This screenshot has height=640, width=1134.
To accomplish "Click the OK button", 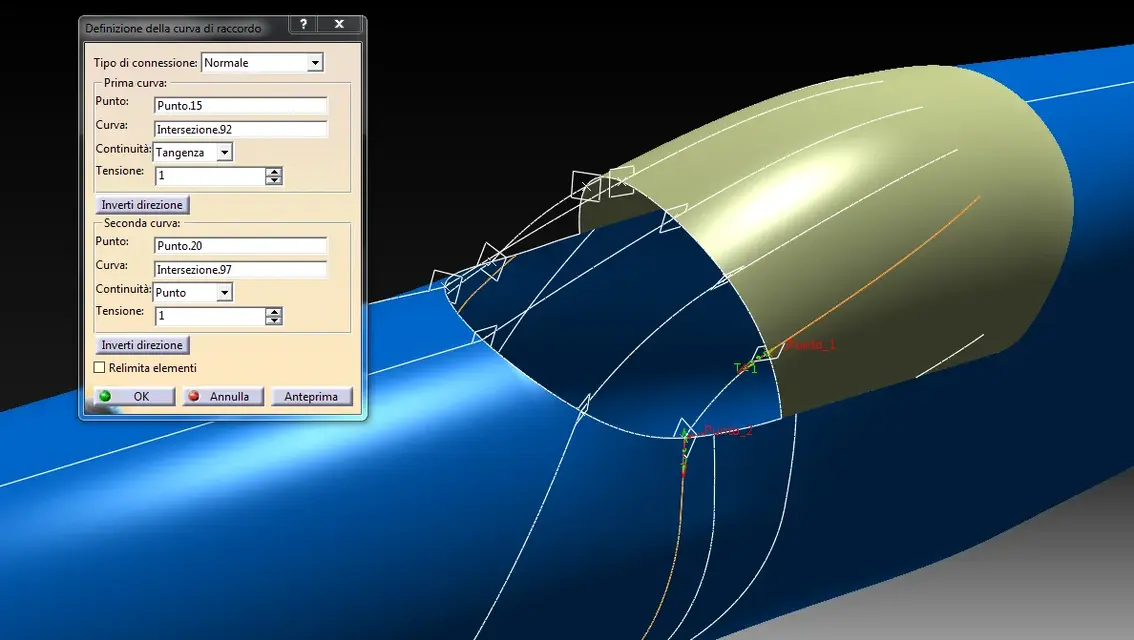I will pyautogui.click(x=135, y=396).
